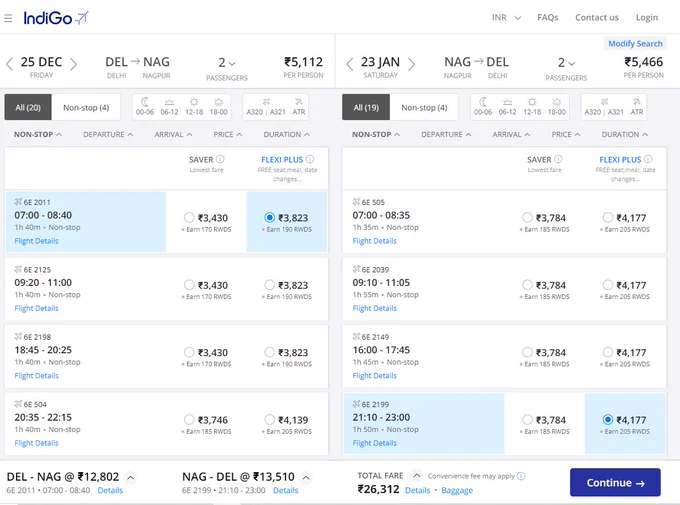The width and height of the screenshot is (680, 505).
Task: Show All (19) NAG-DEL flights tab
Action: click(x=366, y=107)
